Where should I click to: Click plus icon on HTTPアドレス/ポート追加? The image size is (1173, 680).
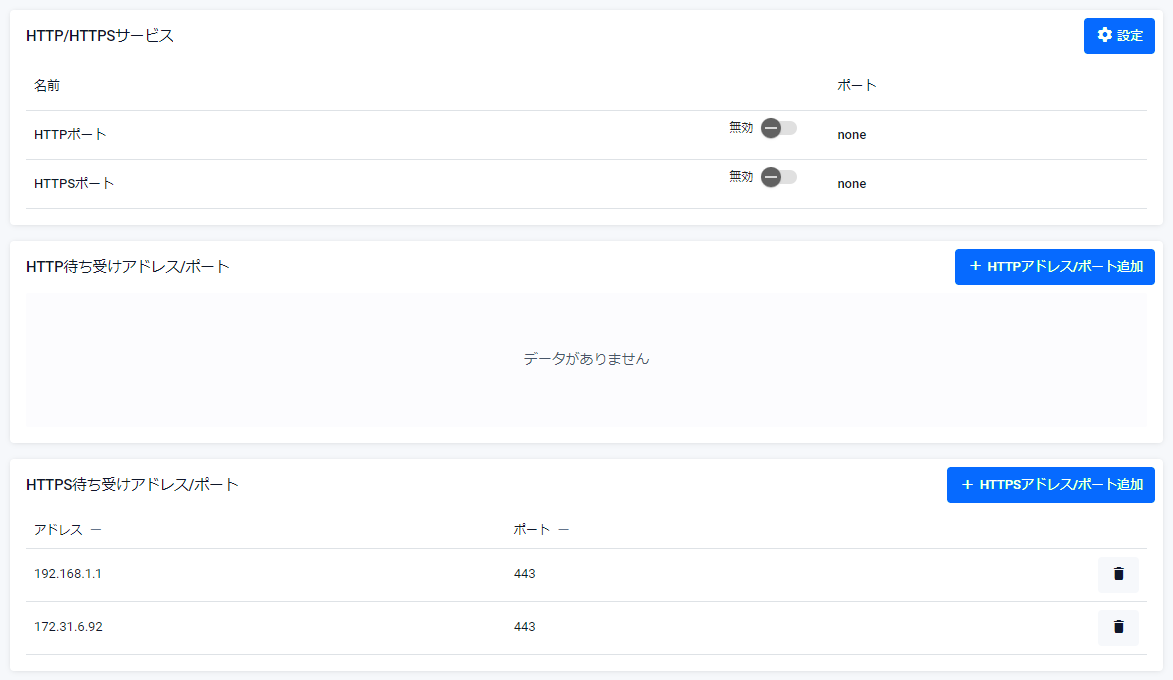975,267
